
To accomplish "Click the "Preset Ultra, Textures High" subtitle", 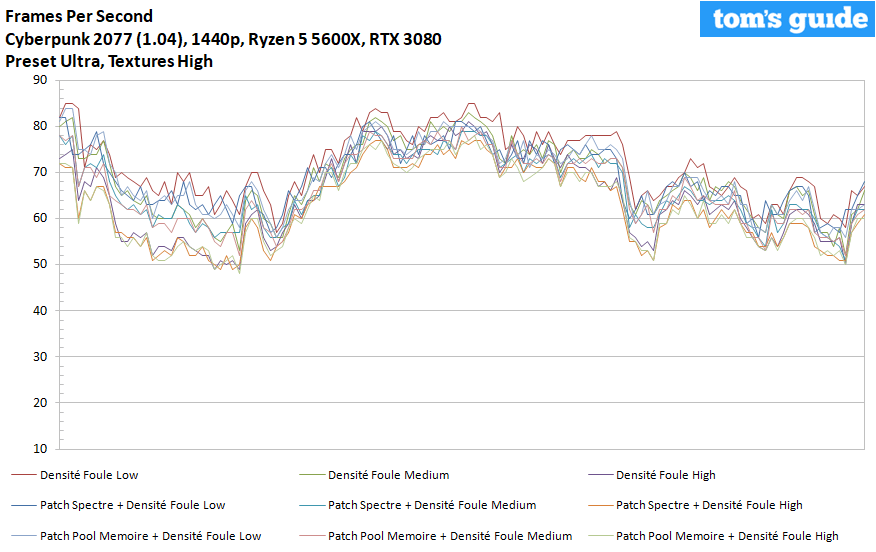I will pos(109,61).
